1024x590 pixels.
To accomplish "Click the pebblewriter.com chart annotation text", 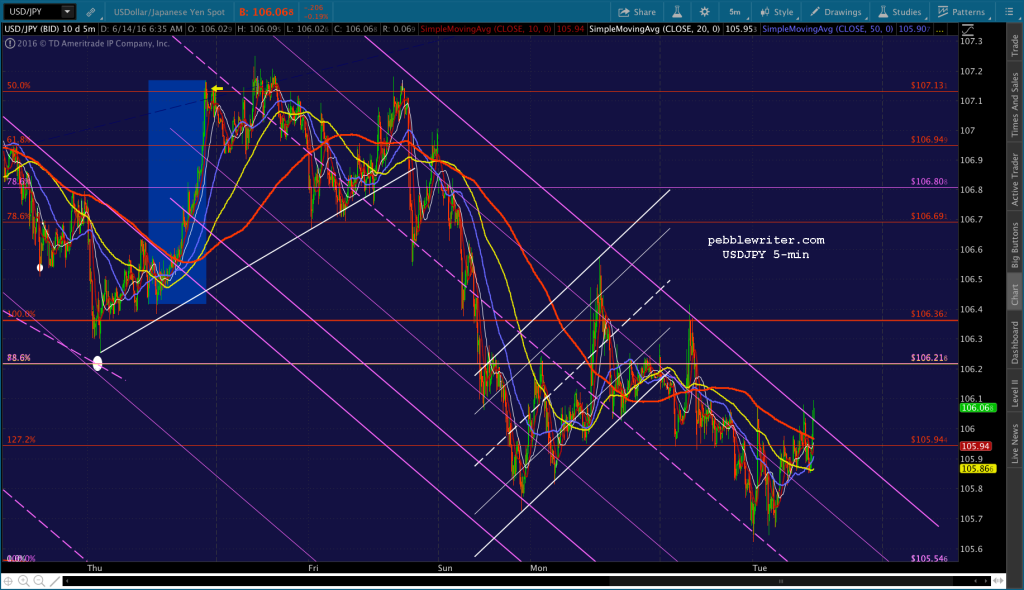I will point(766,240).
